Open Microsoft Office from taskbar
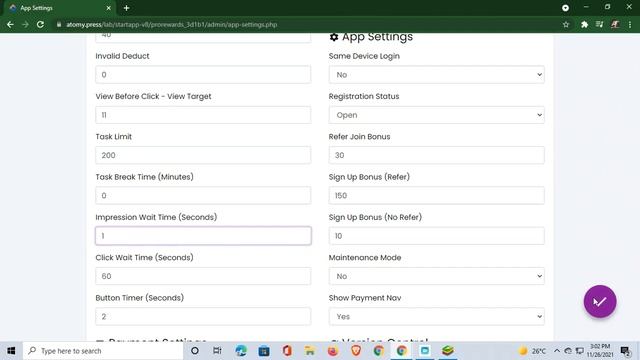Viewport: 640px width, 360px height. point(287,351)
